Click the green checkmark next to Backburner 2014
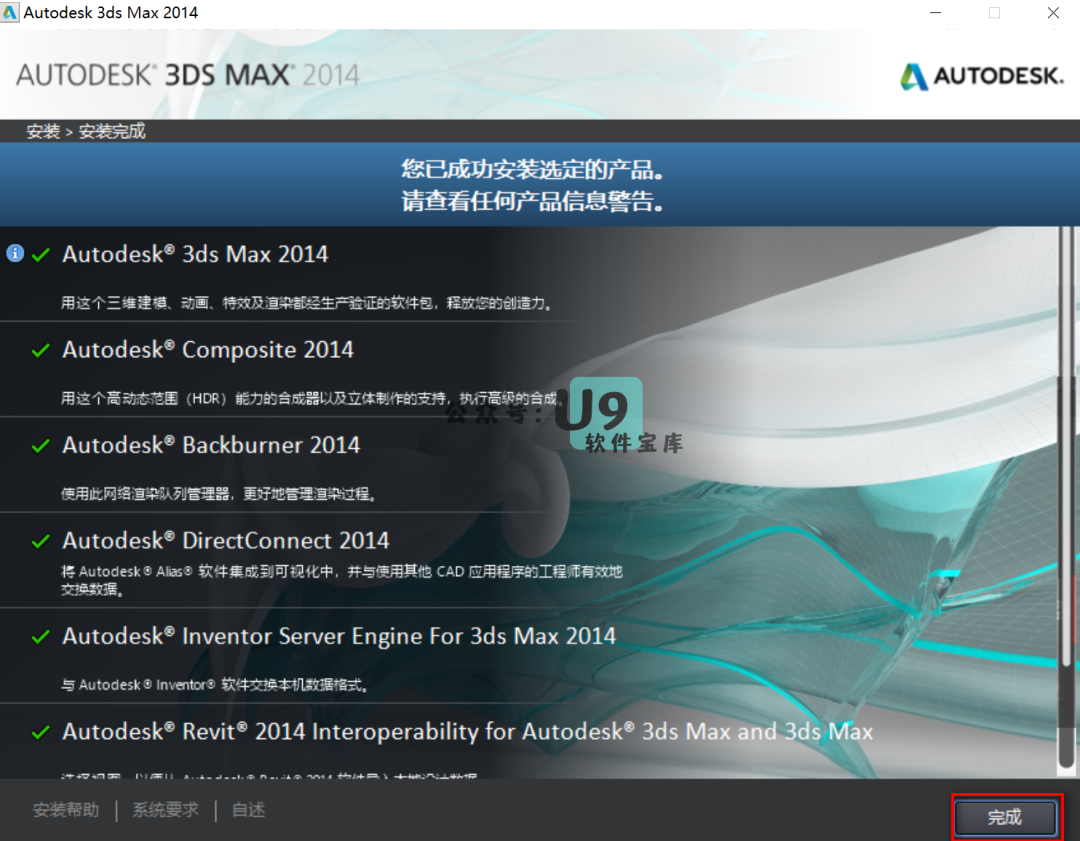 pyautogui.click(x=41, y=446)
